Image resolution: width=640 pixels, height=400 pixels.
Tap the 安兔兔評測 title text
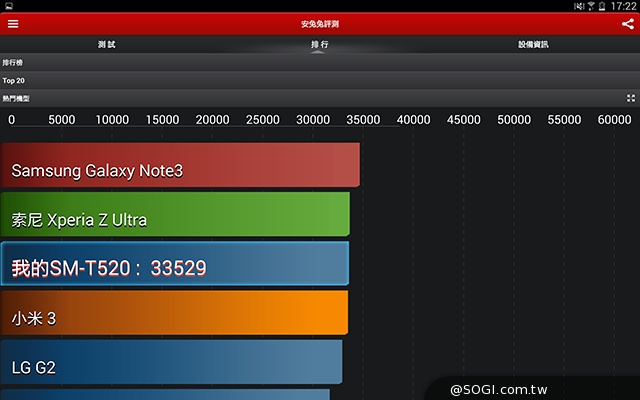(x=319, y=23)
